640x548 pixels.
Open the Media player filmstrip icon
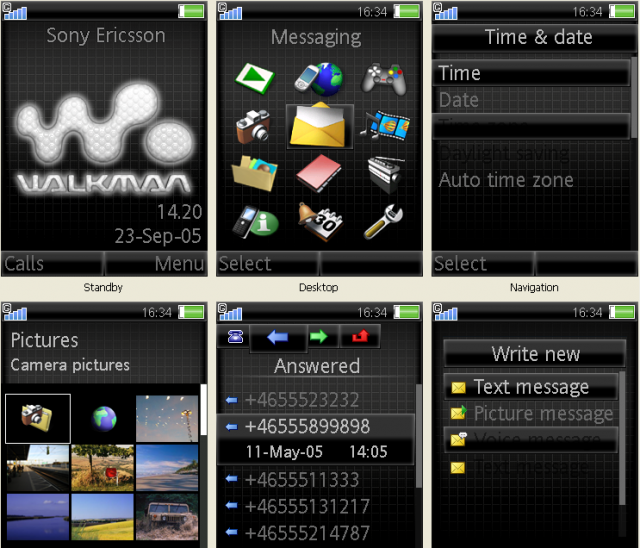[x=385, y=126]
